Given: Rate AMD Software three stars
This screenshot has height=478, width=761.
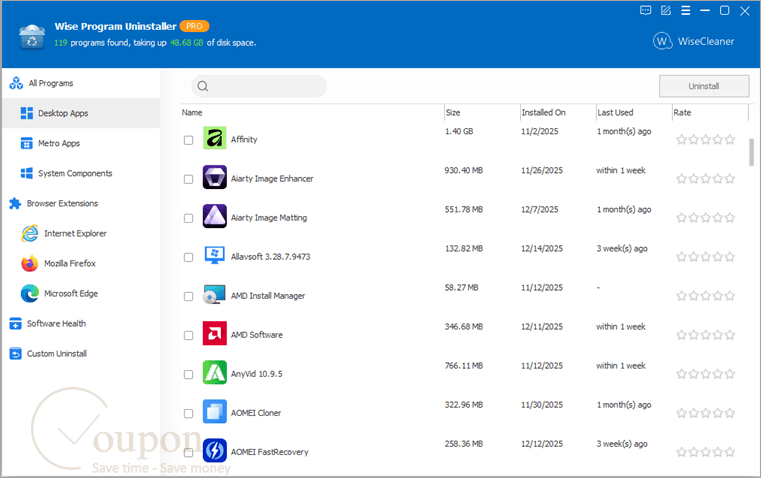Looking at the screenshot, I should (x=706, y=335).
